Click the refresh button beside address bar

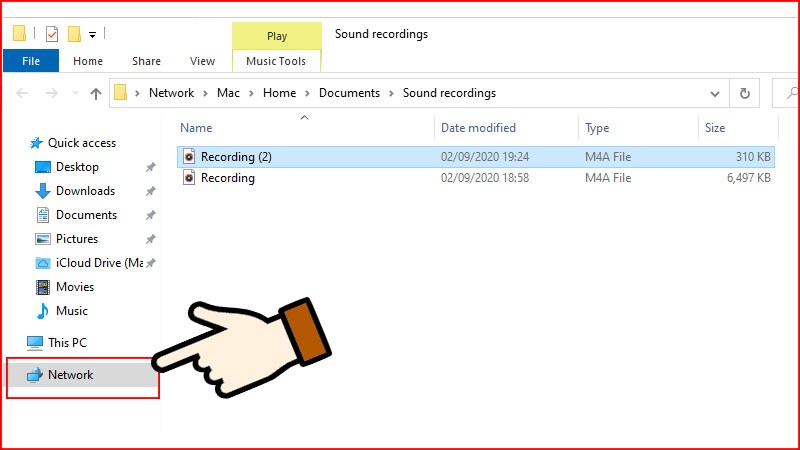tap(744, 93)
